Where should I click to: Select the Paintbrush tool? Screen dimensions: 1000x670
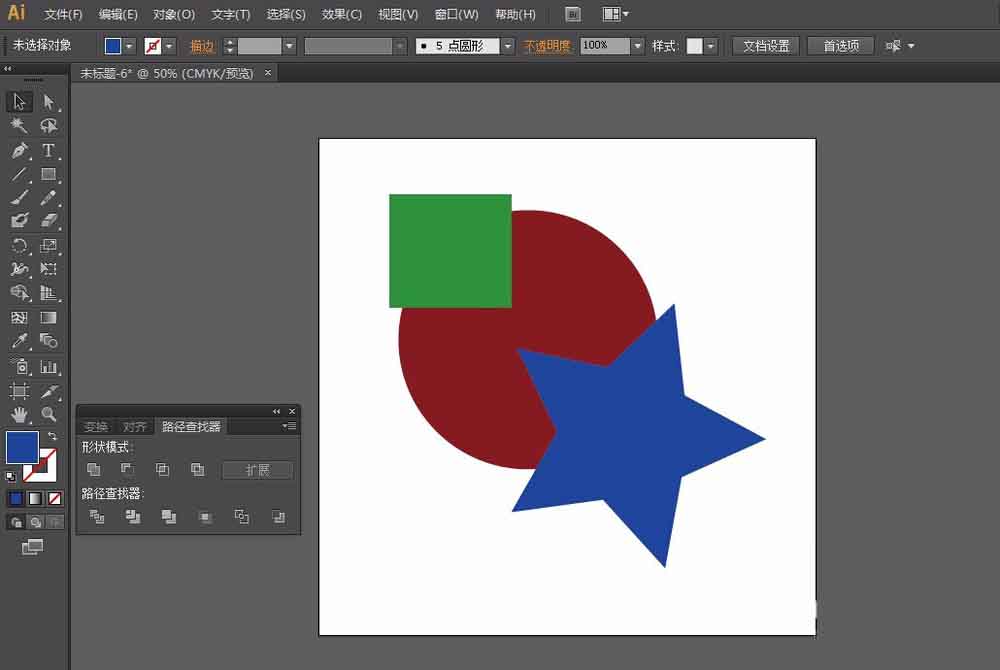(19, 198)
